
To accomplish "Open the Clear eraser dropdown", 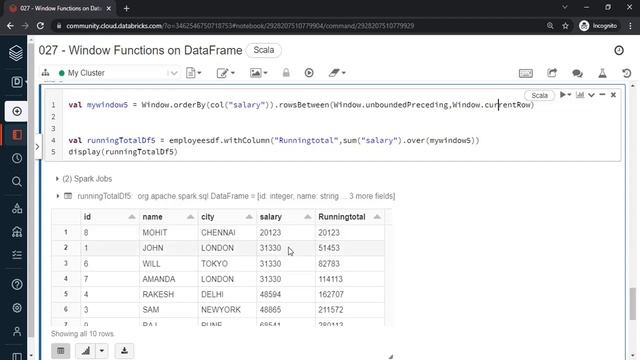I will click(x=337, y=73).
